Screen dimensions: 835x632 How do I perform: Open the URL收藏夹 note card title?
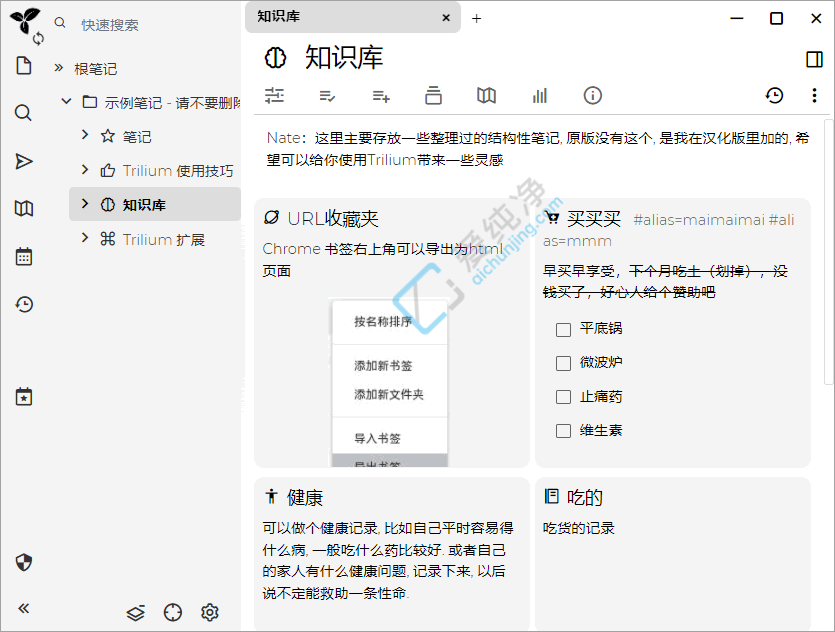coord(332,218)
